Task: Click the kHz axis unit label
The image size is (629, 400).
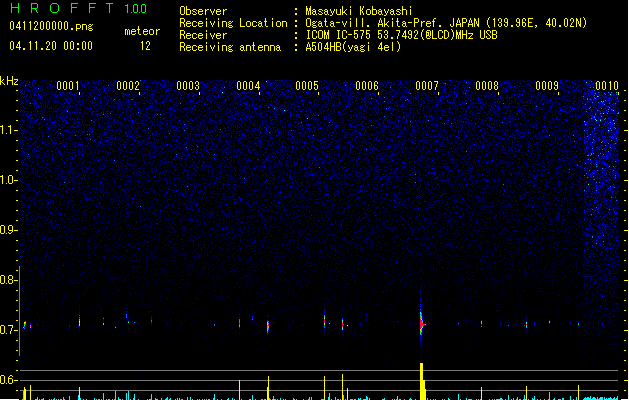Action: tap(9, 81)
